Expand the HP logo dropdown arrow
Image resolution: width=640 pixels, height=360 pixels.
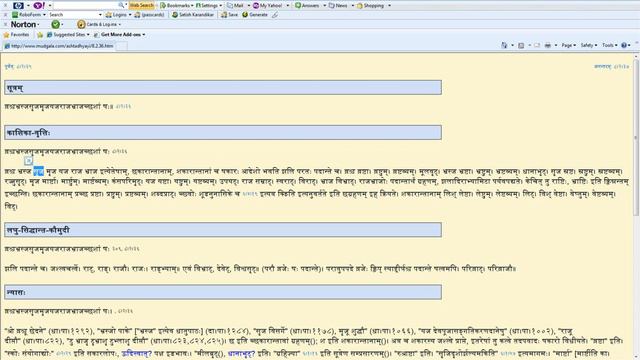pyautogui.click(x=28, y=6)
